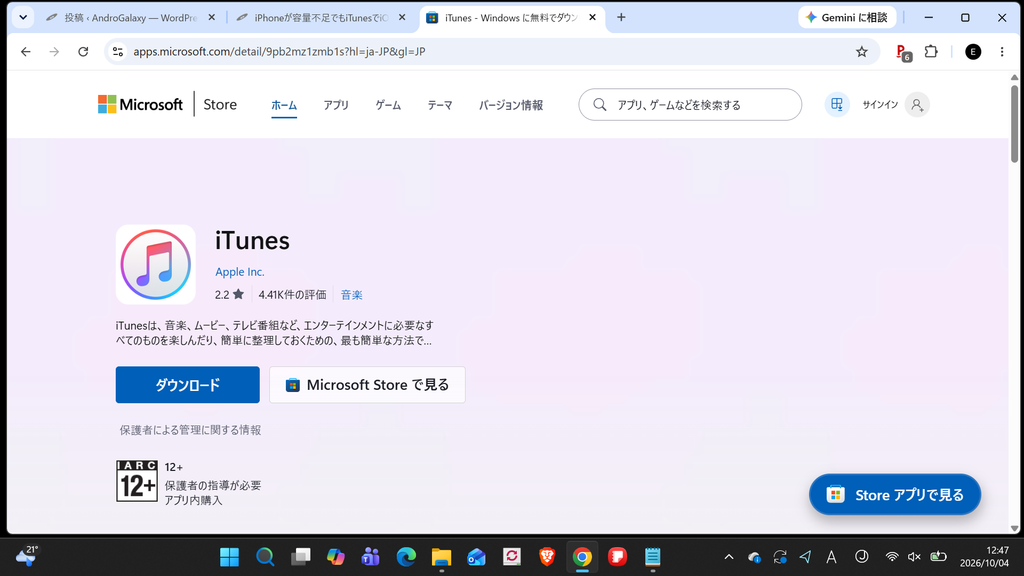Click the Microsoft logo
Screen dimensions: 1024x576
[x=140, y=104]
